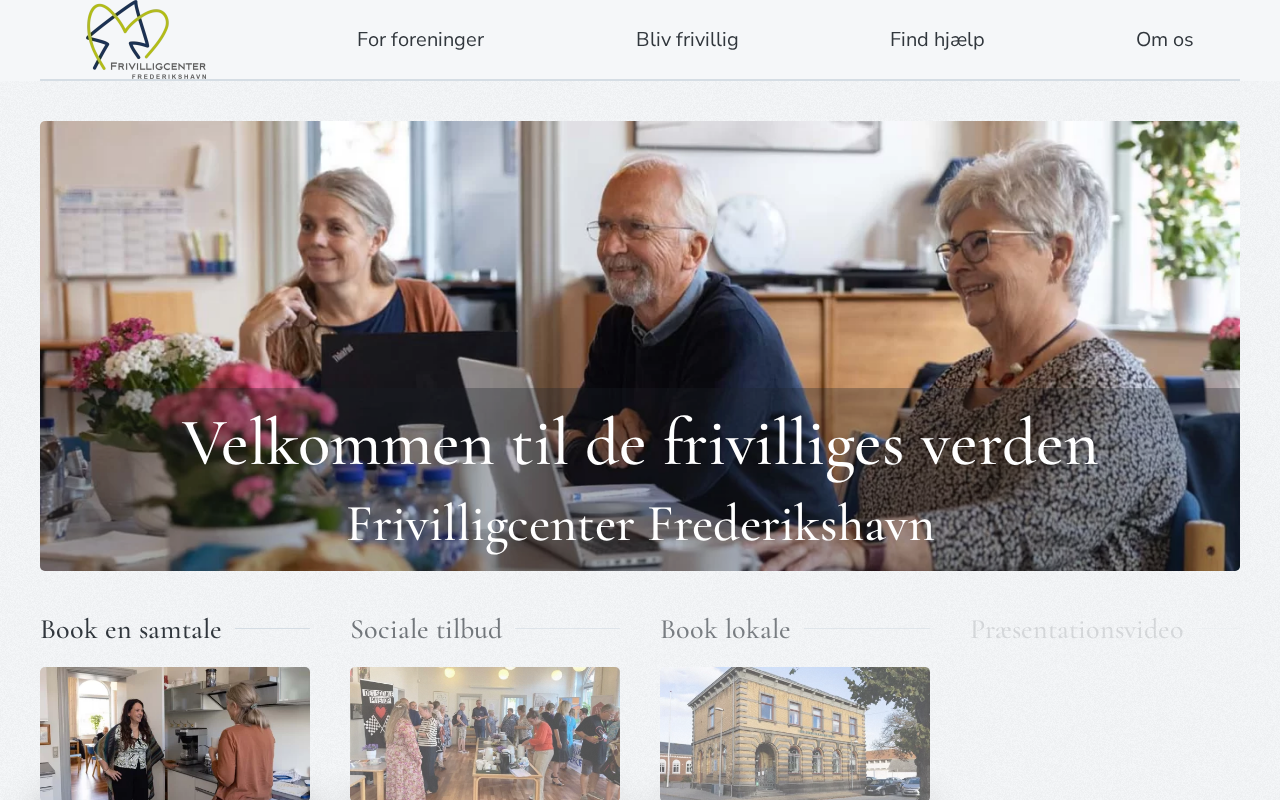Click the yellow building photo under Book lokale
This screenshot has height=800, width=1280.
(795, 733)
